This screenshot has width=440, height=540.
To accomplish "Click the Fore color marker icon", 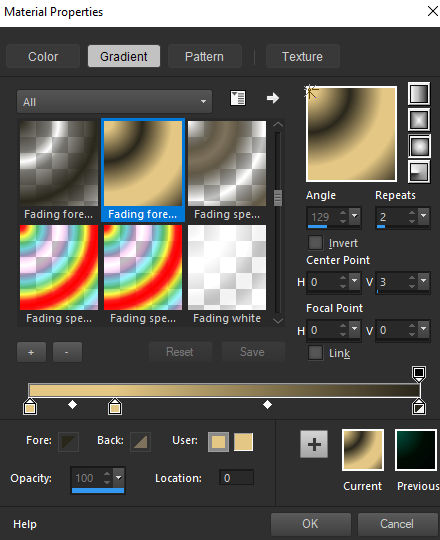I will click(68, 442).
